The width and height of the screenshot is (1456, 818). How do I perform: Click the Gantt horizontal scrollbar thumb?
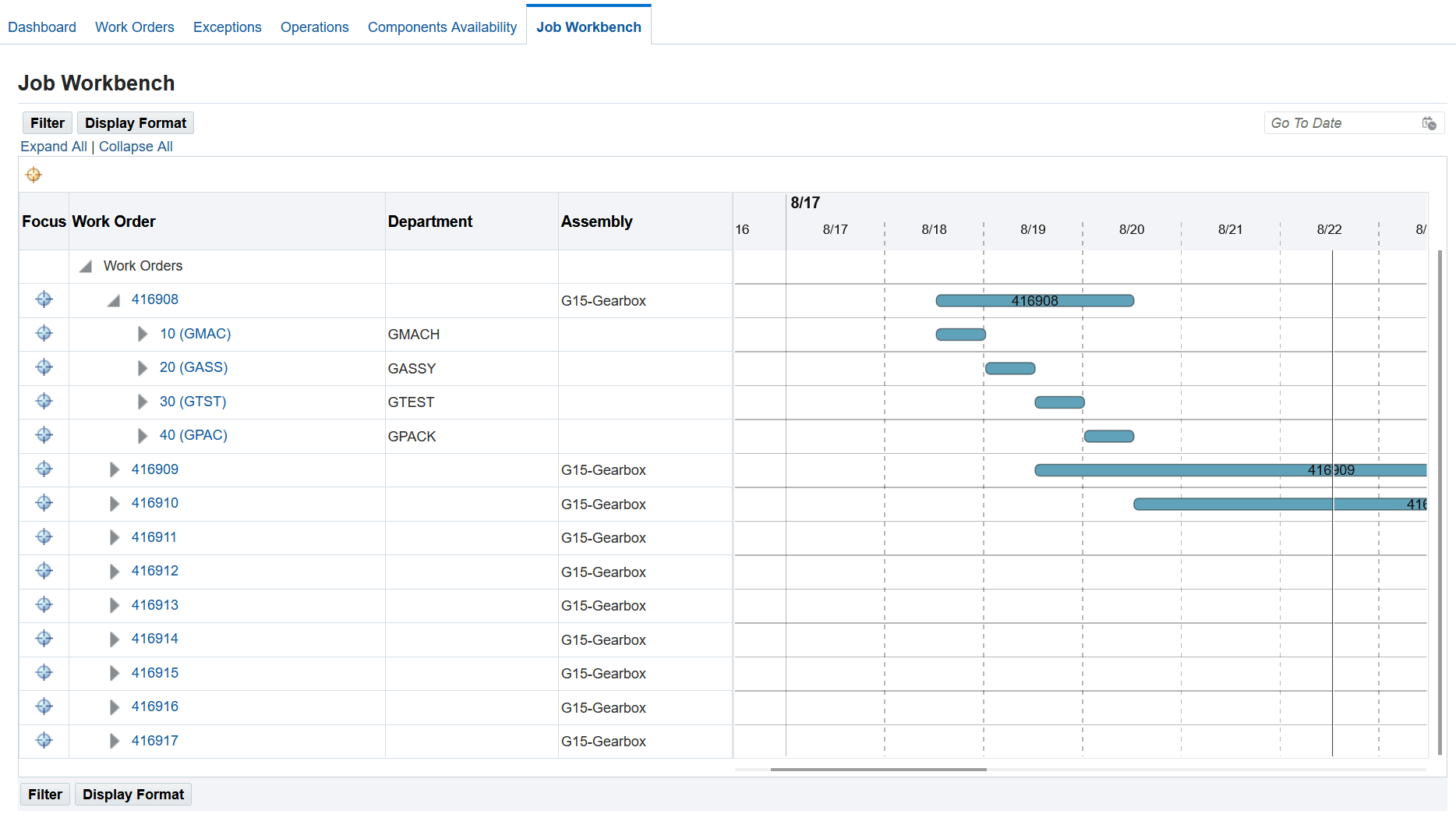(x=878, y=770)
